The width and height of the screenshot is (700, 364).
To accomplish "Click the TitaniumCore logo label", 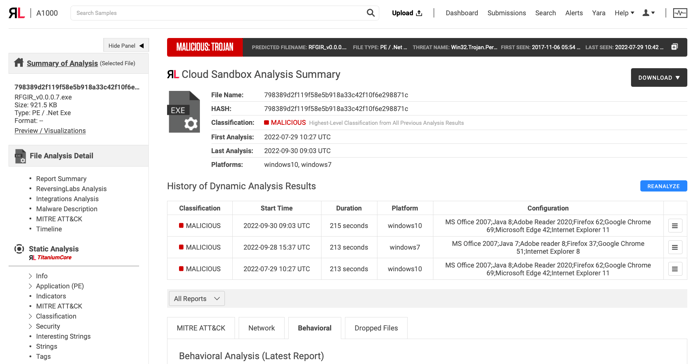I will click(x=50, y=258).
